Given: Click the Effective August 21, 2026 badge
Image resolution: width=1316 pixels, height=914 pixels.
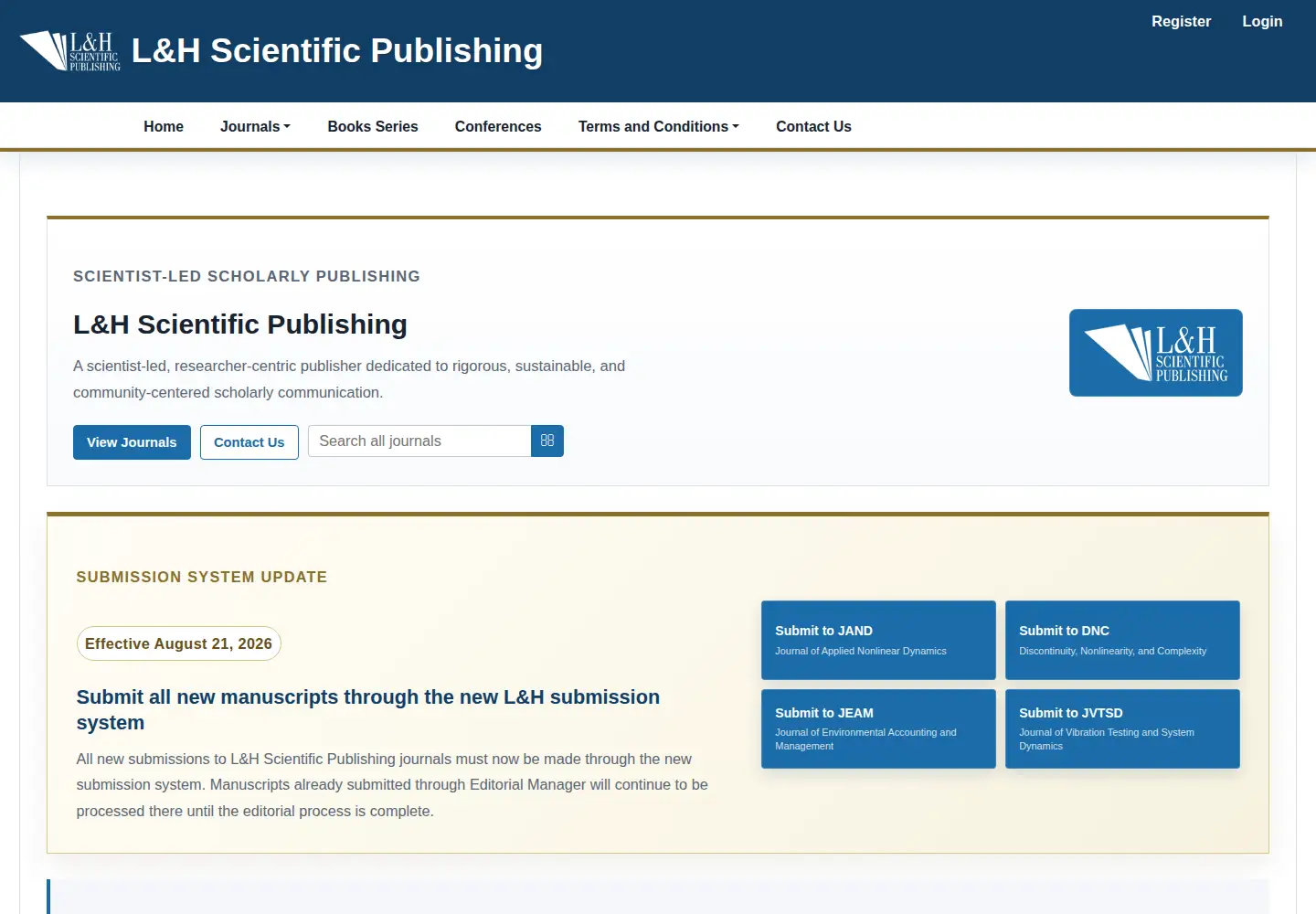Looking at the screenshot, I should coord(179,643).
